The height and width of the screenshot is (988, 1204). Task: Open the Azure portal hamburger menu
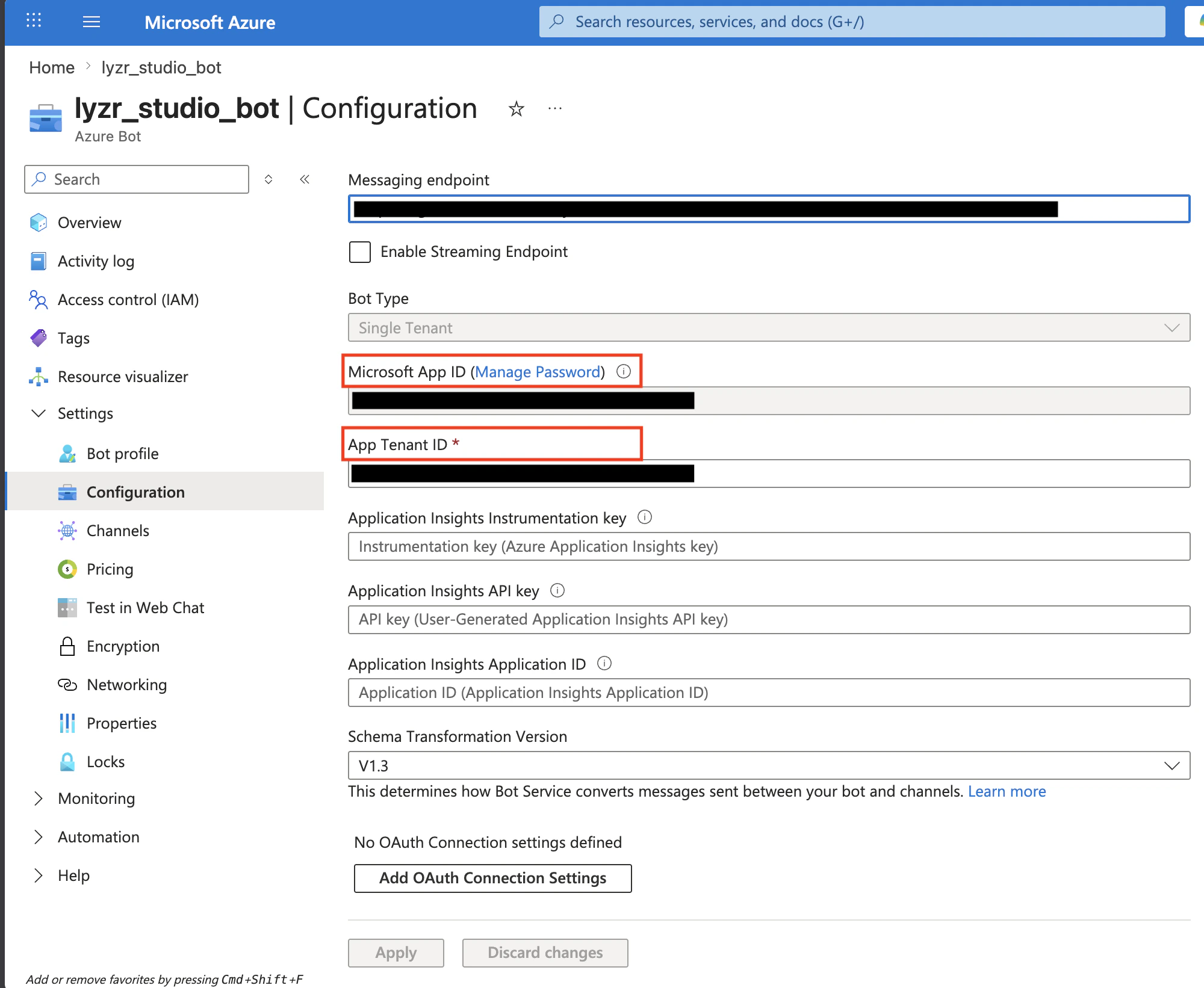(92, 22)
